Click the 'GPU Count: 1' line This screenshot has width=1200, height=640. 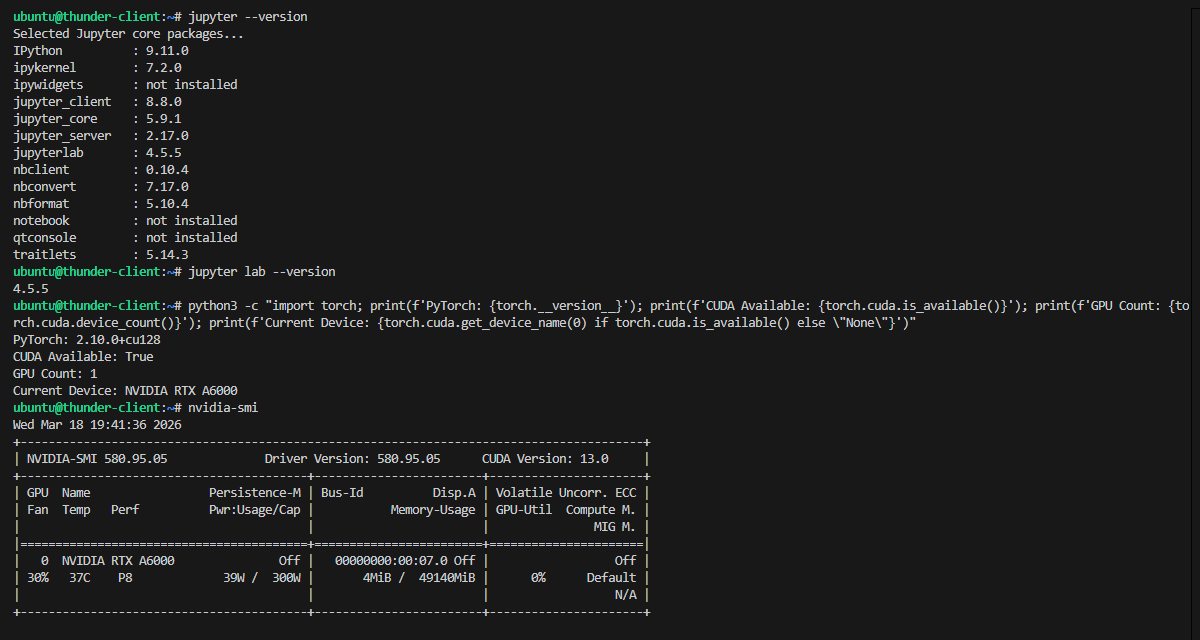coord(55,374)
